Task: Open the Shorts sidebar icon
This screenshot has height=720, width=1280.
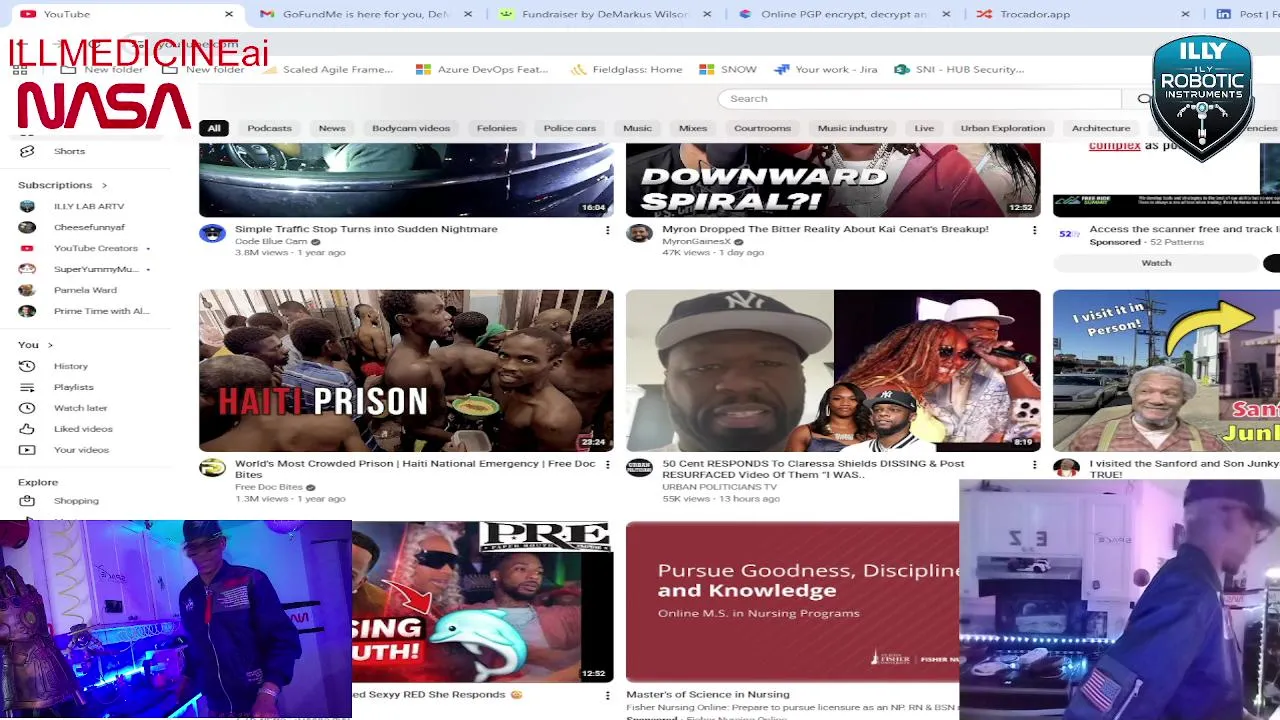Action: coord(27,151)
